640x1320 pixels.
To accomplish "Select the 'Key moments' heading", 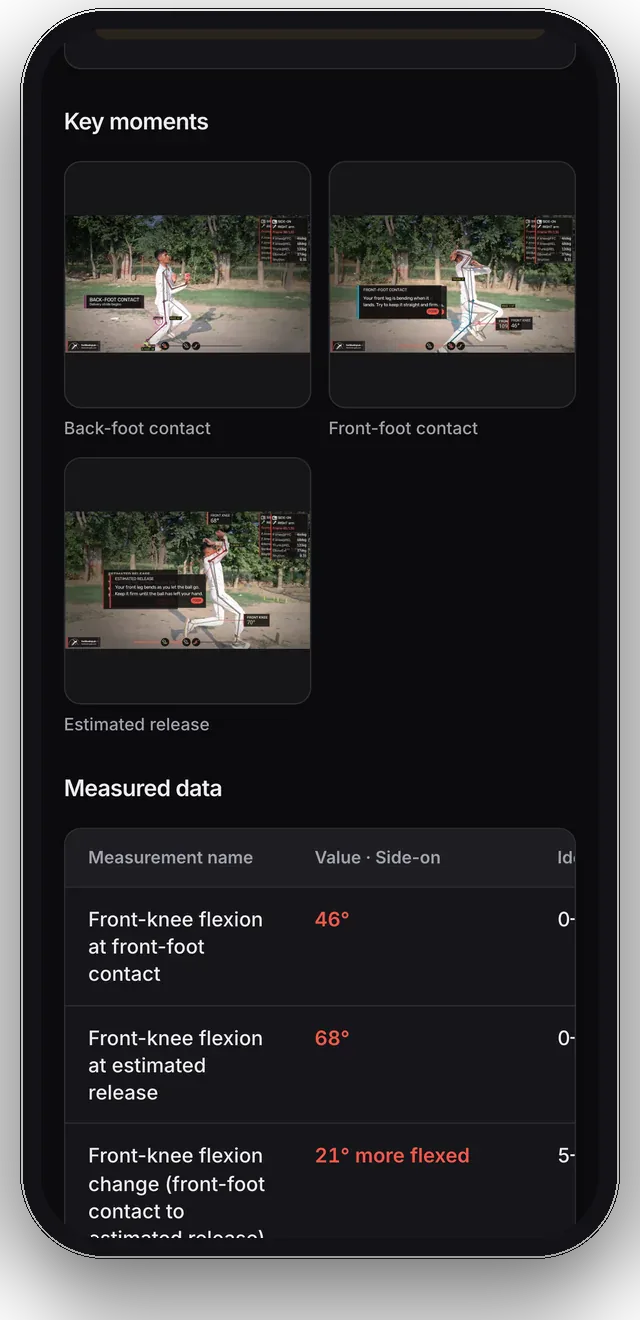I will pos(136,122).
